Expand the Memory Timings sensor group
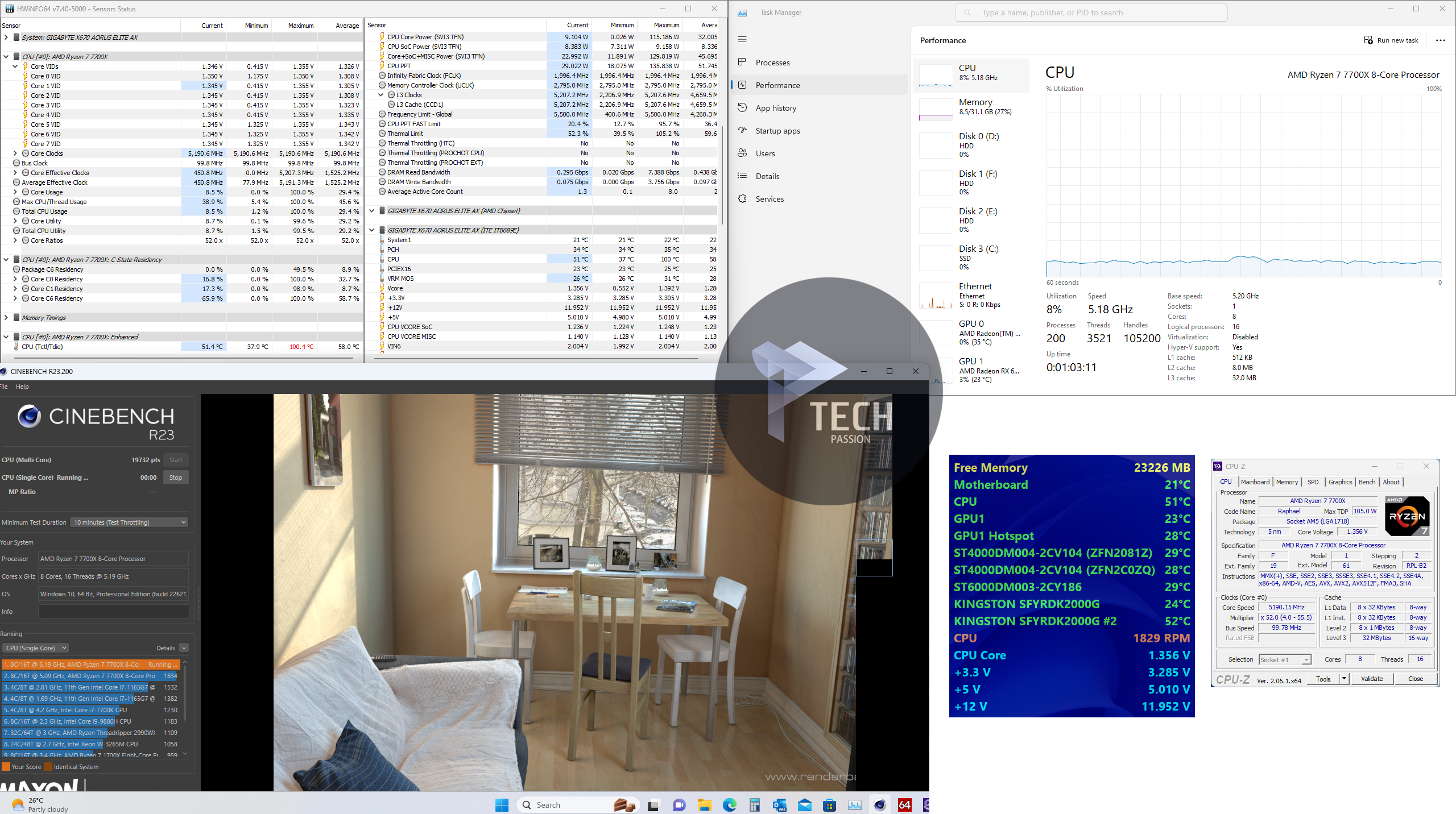The width and height of the screenshot is (1456, 814). (x=6, y=318)
